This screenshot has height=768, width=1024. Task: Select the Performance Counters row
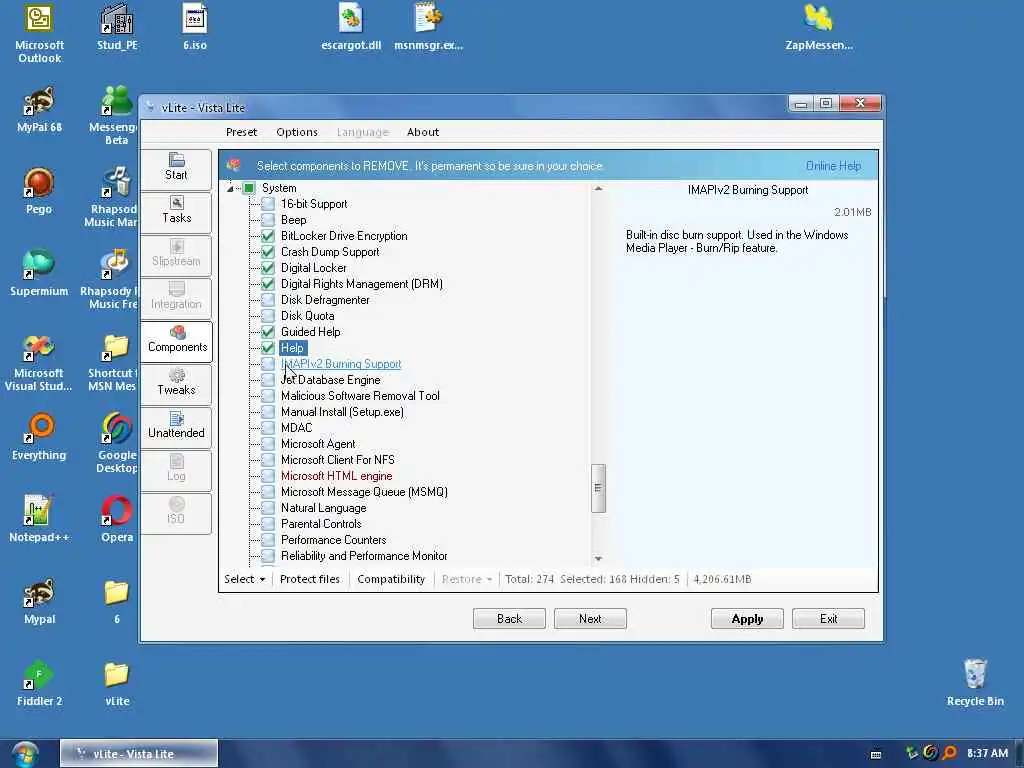coord(333,540)
